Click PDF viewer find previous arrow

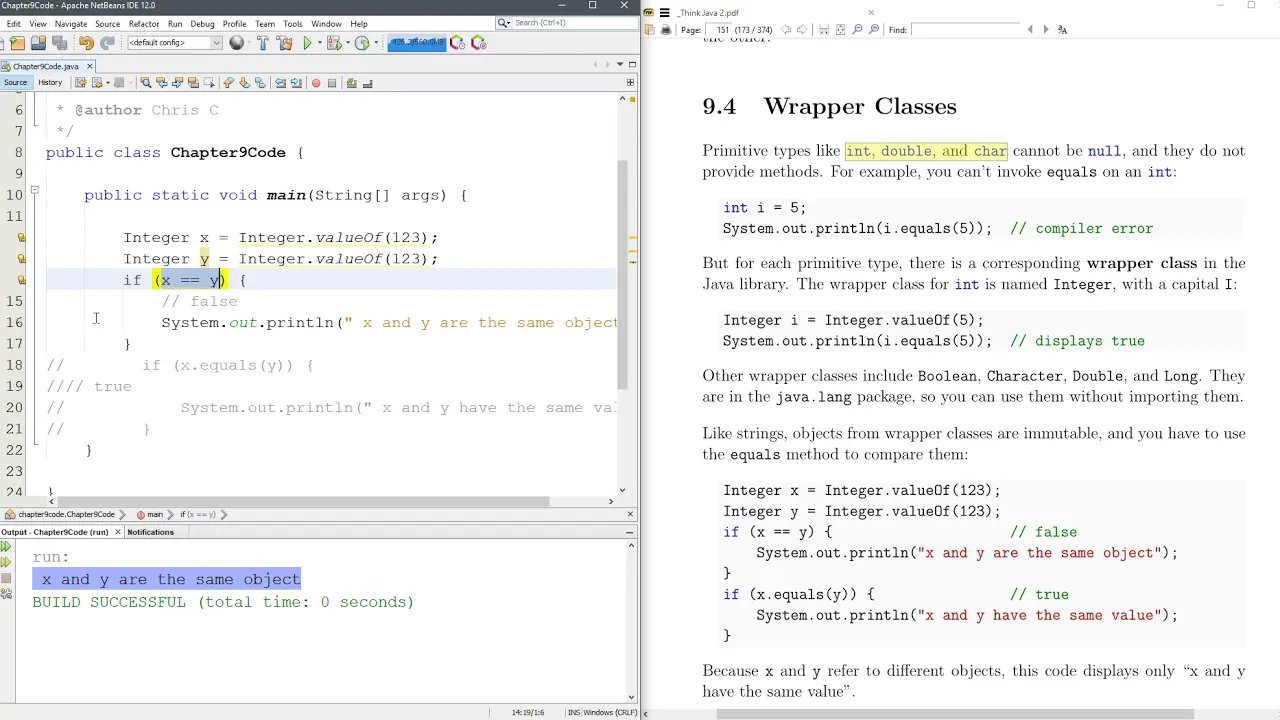click(1030, 30)
